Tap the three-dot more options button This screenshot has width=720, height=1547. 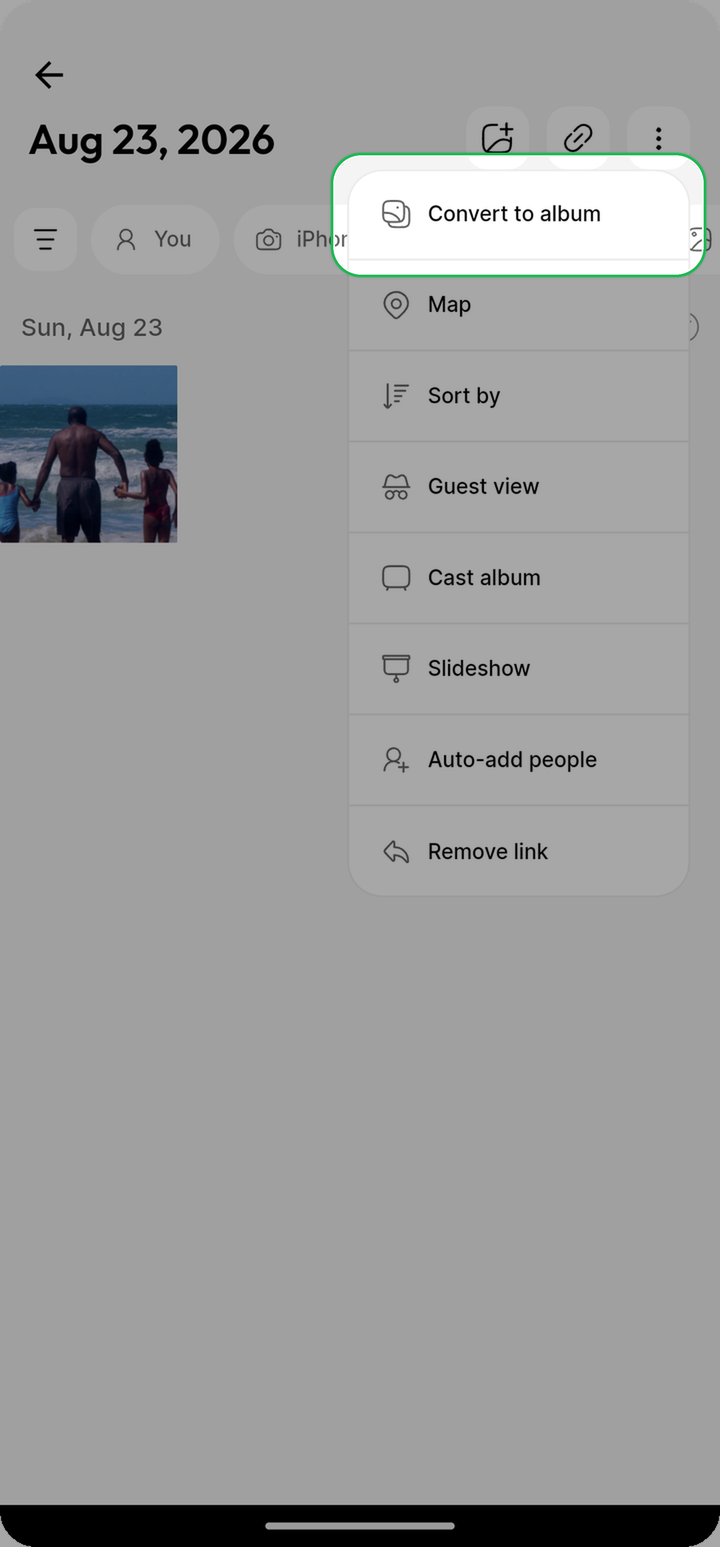point(658,138)
